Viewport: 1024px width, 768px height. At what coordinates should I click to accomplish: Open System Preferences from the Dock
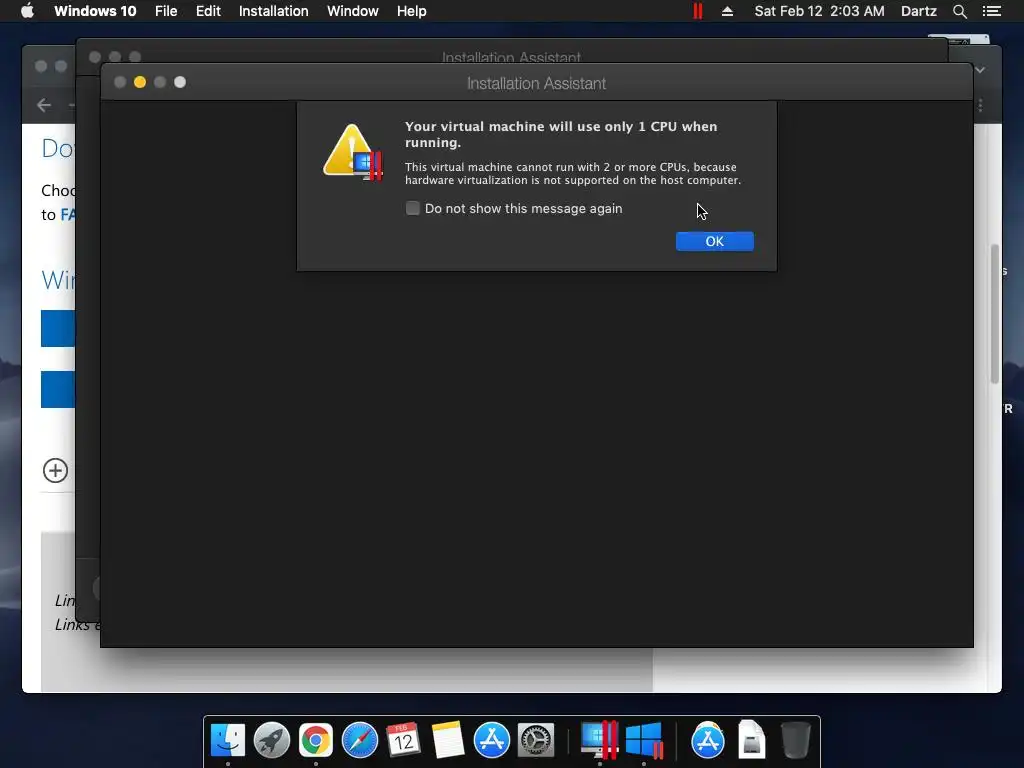pyautogui.click(x=536, y=740)
